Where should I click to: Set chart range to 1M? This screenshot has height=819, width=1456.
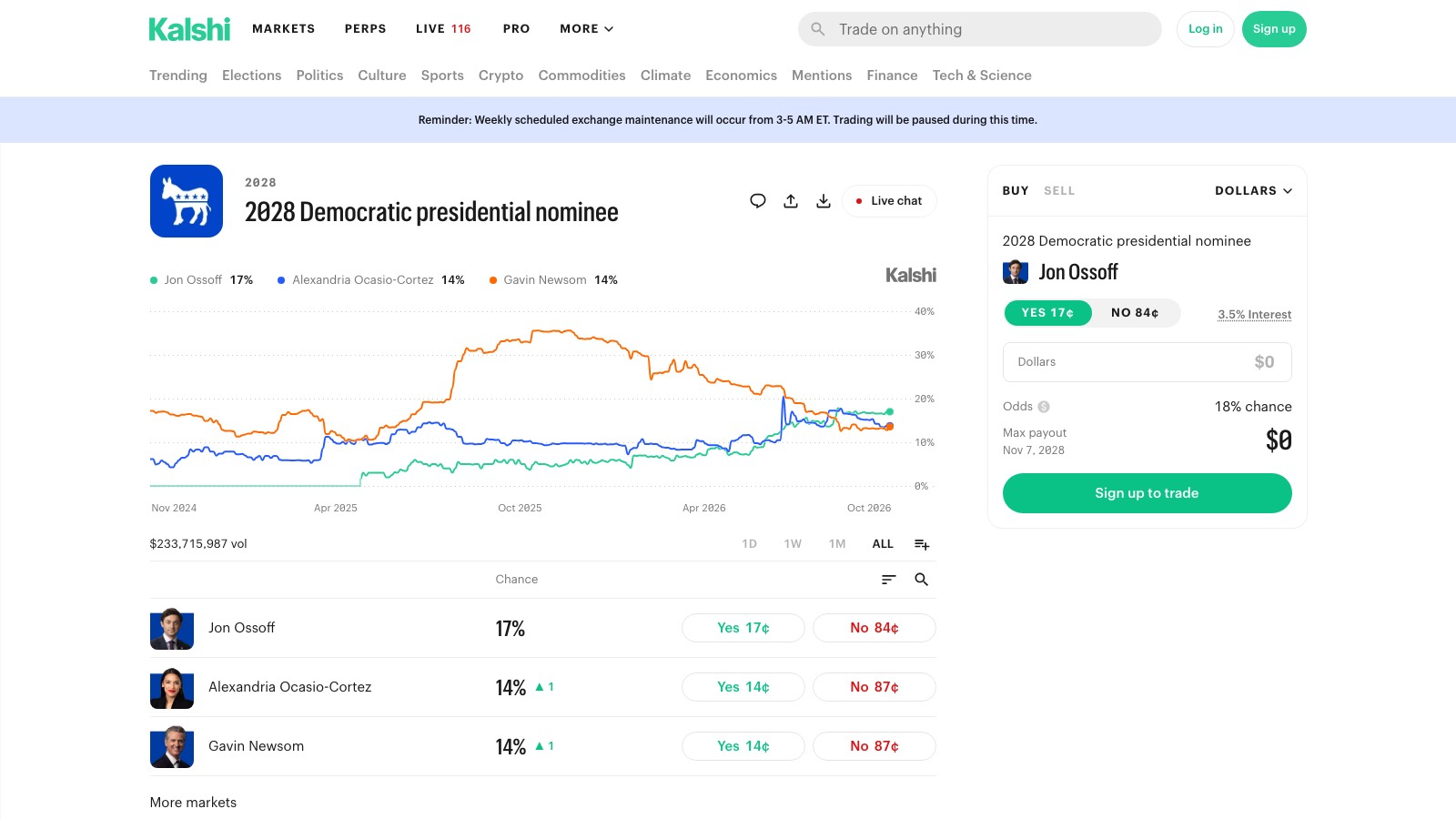tap(837, 544)
